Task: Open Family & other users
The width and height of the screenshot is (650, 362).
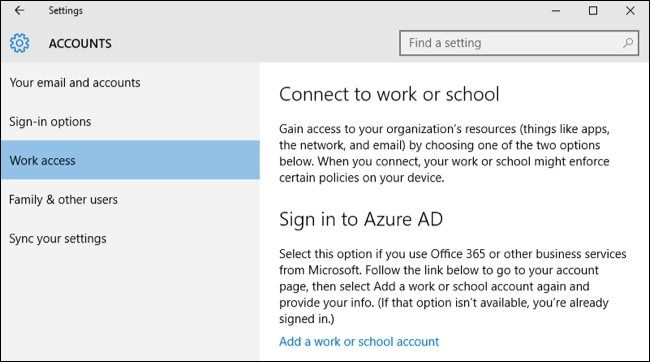Action: [x=130, y=199]
